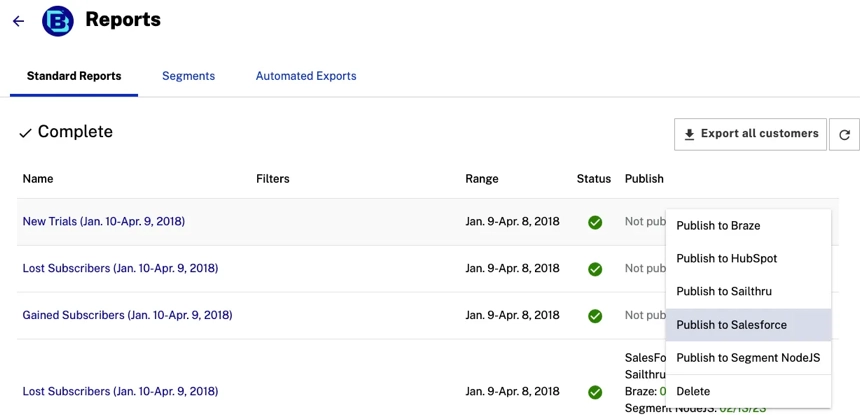Select Publish to Sailthru option

pyautogui.click(x=723, y=292)
